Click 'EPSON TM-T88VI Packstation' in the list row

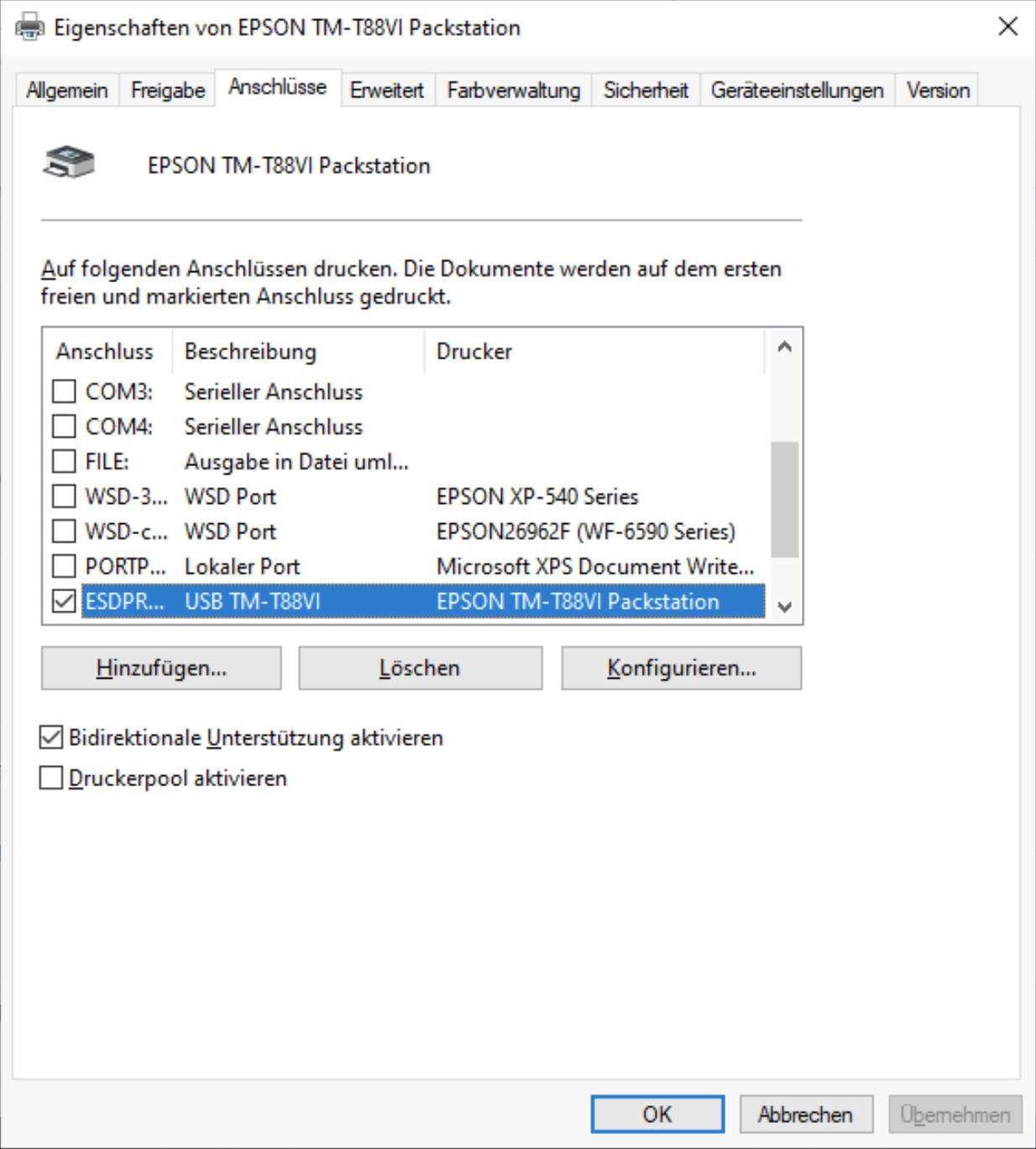pyautogui.click(x=578, y=601)
